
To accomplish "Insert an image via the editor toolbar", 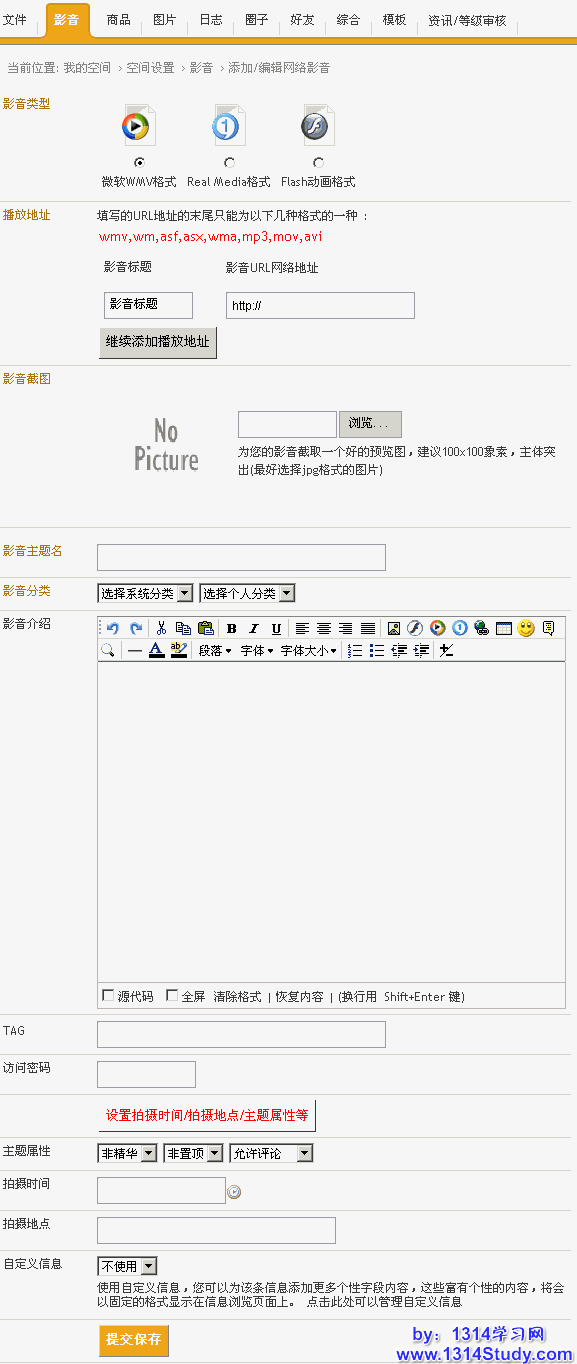I will click(x=394, y=628).
